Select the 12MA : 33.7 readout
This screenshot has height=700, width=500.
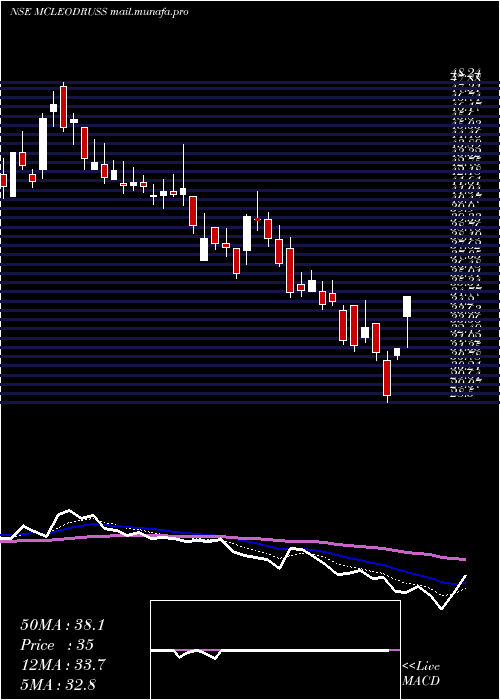[x=63, y=665]
